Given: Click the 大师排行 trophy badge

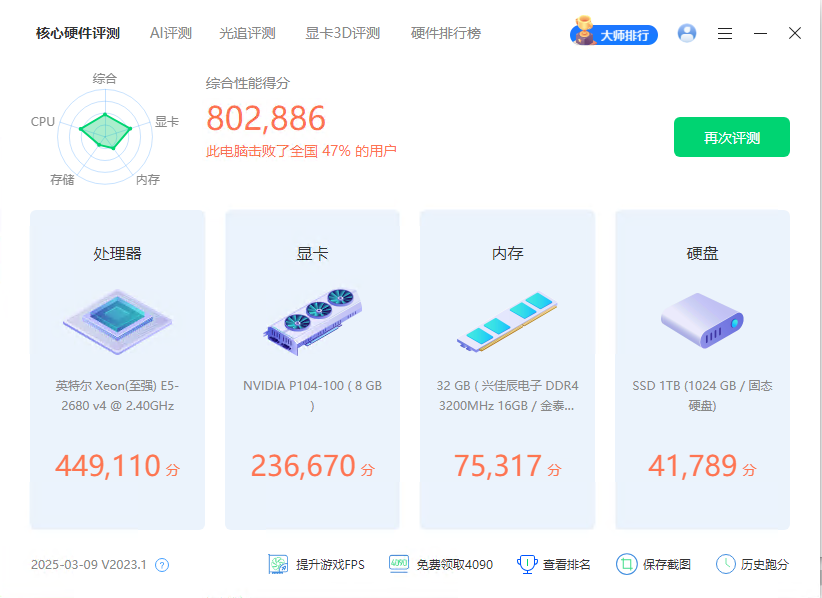Looking at the screenshot, I should [x=613, y=32].
